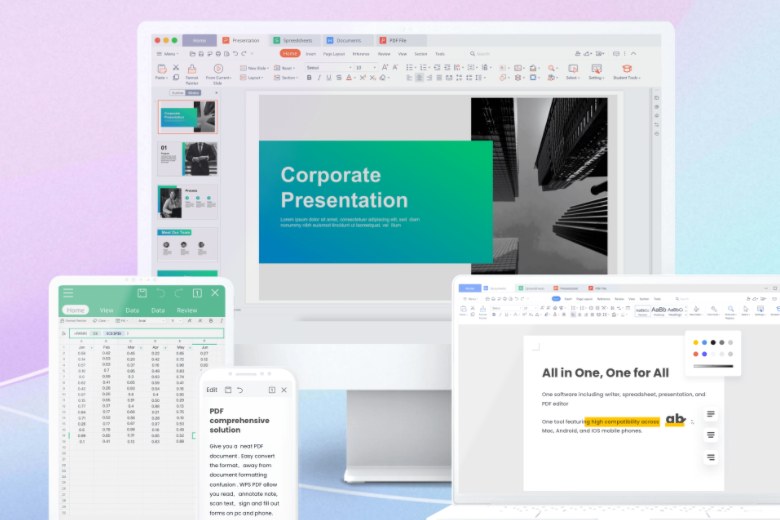
Task: Toggle Underline in the presentation ribbon
Action: [328, 78]
